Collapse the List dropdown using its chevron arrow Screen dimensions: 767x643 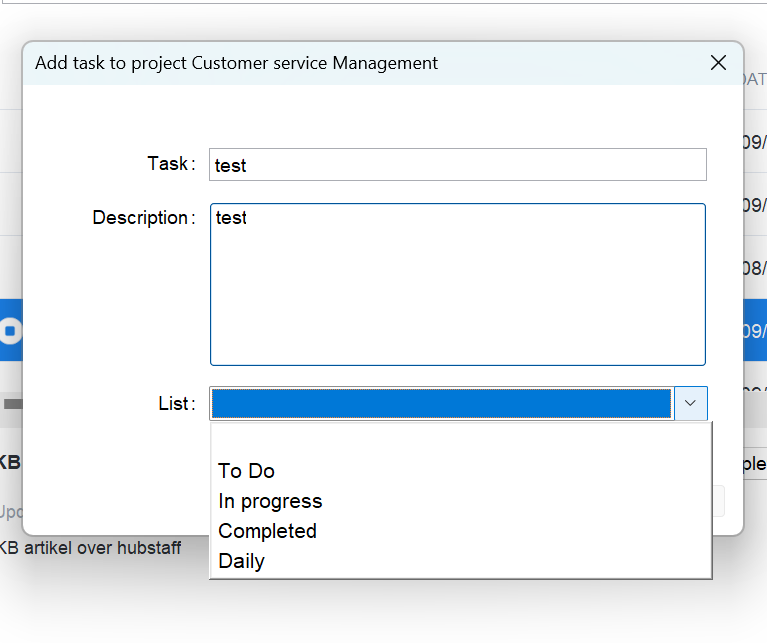coord(690,403)
